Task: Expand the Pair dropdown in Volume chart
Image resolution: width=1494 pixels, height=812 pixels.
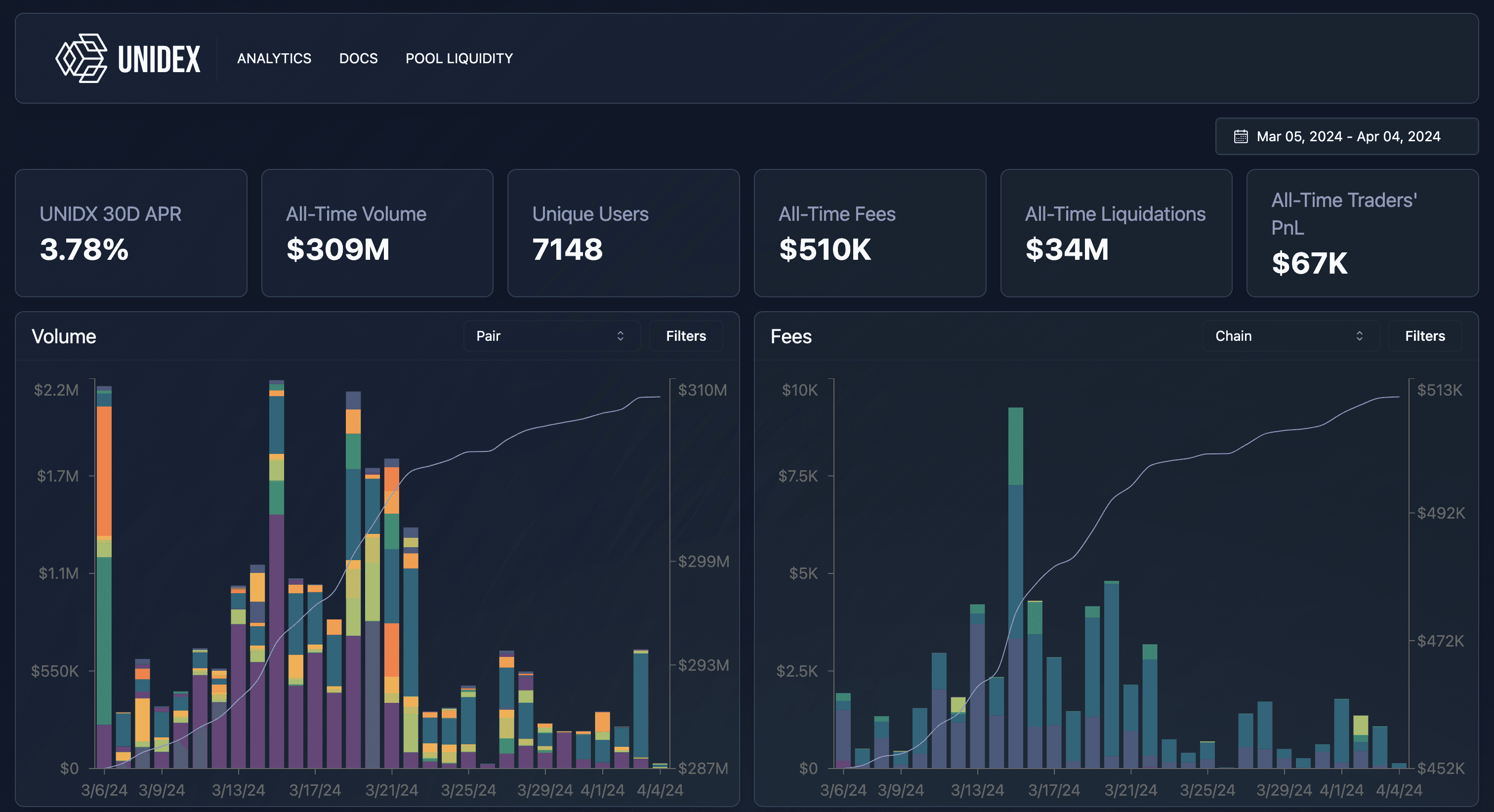Action: pos(551,336)
